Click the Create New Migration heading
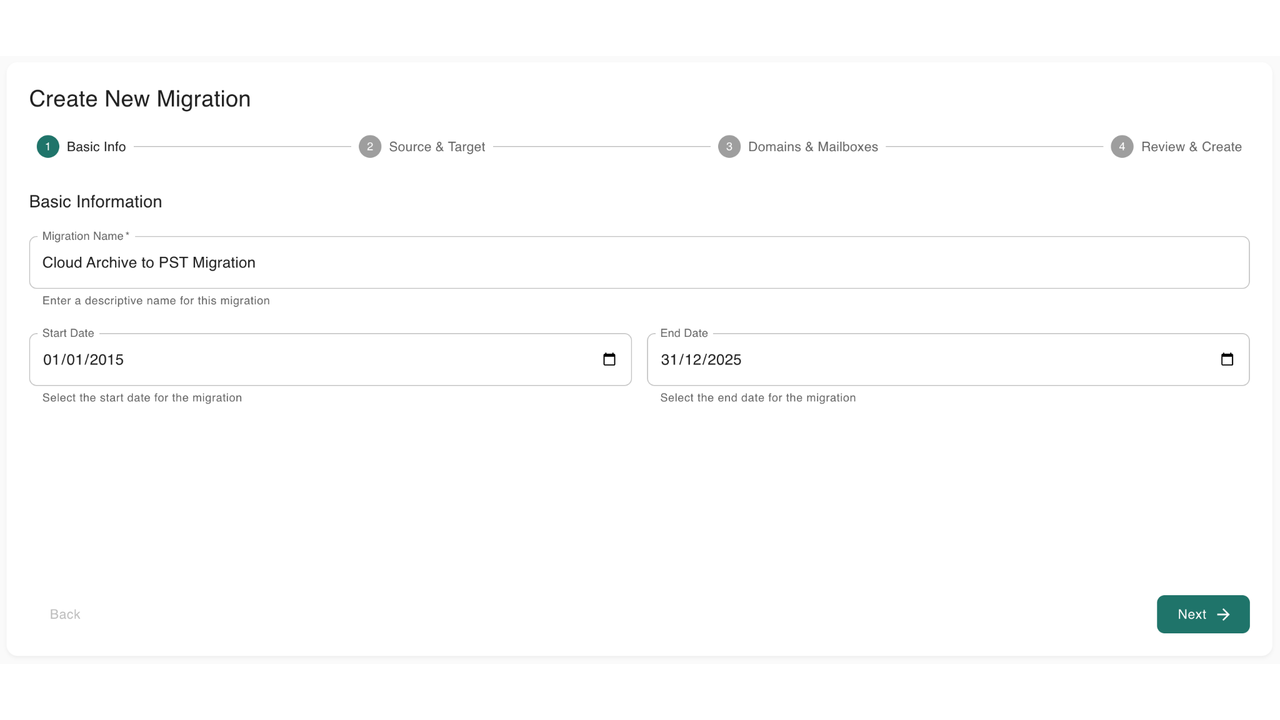Image resolution: width=1280 pixels, height=720 pixels. [x=140, y=99]
